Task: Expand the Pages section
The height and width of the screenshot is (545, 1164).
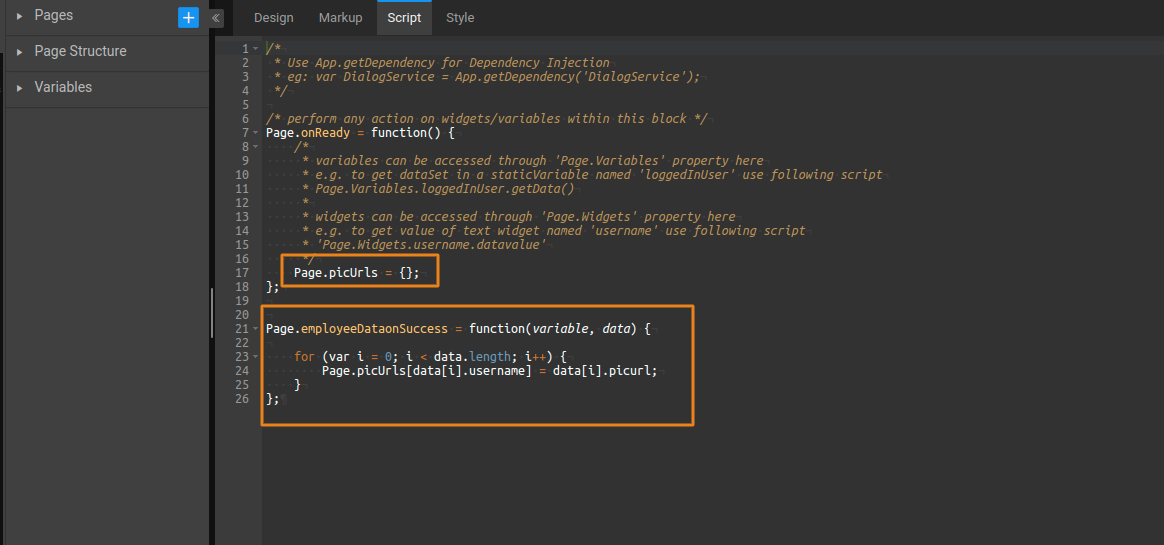Action: [x=19, y=16]
